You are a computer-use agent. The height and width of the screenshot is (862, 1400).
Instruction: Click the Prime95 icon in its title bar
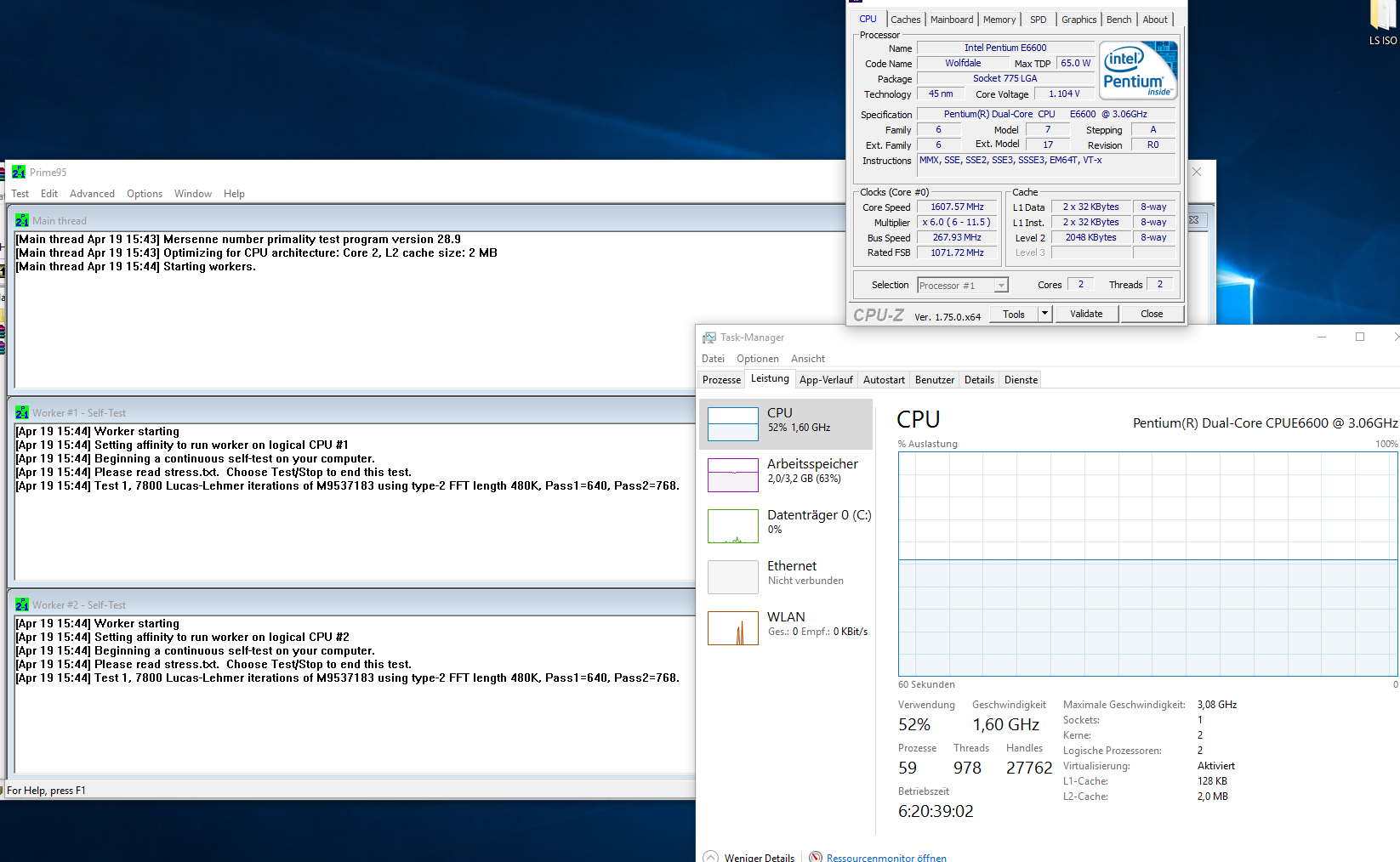tap(19, 172)
